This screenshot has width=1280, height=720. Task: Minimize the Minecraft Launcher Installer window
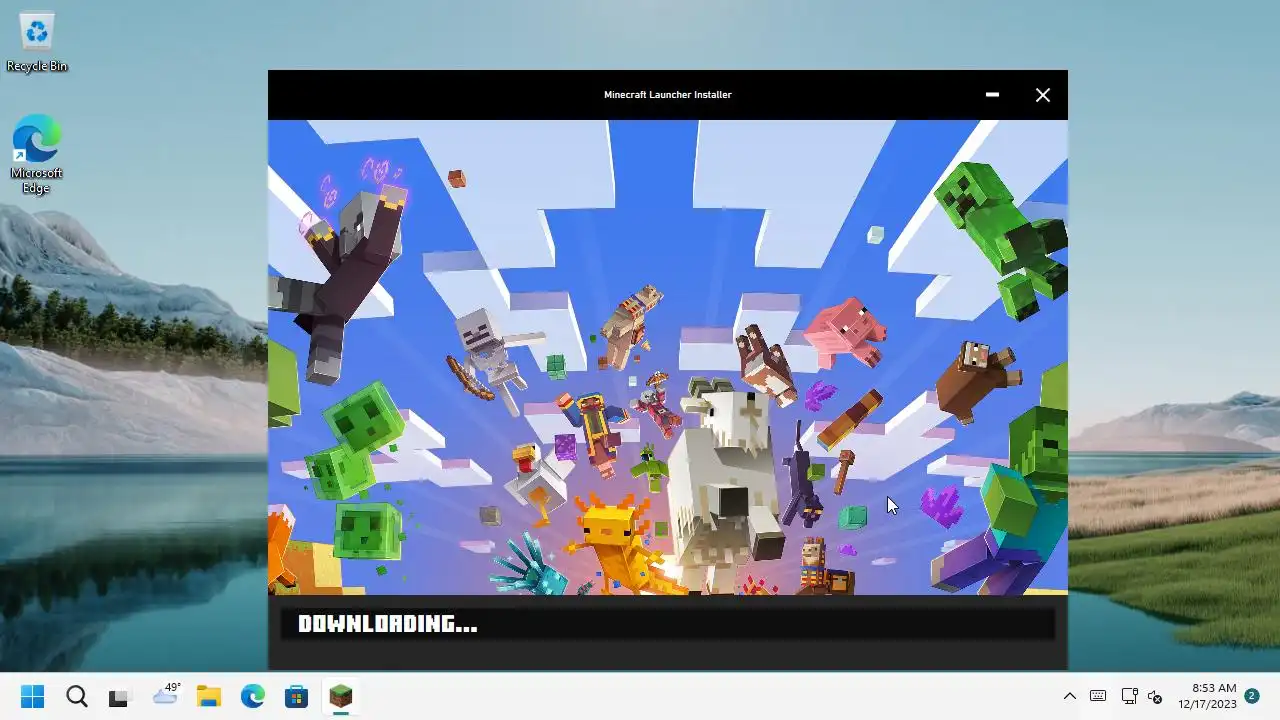tap(992, 95)
